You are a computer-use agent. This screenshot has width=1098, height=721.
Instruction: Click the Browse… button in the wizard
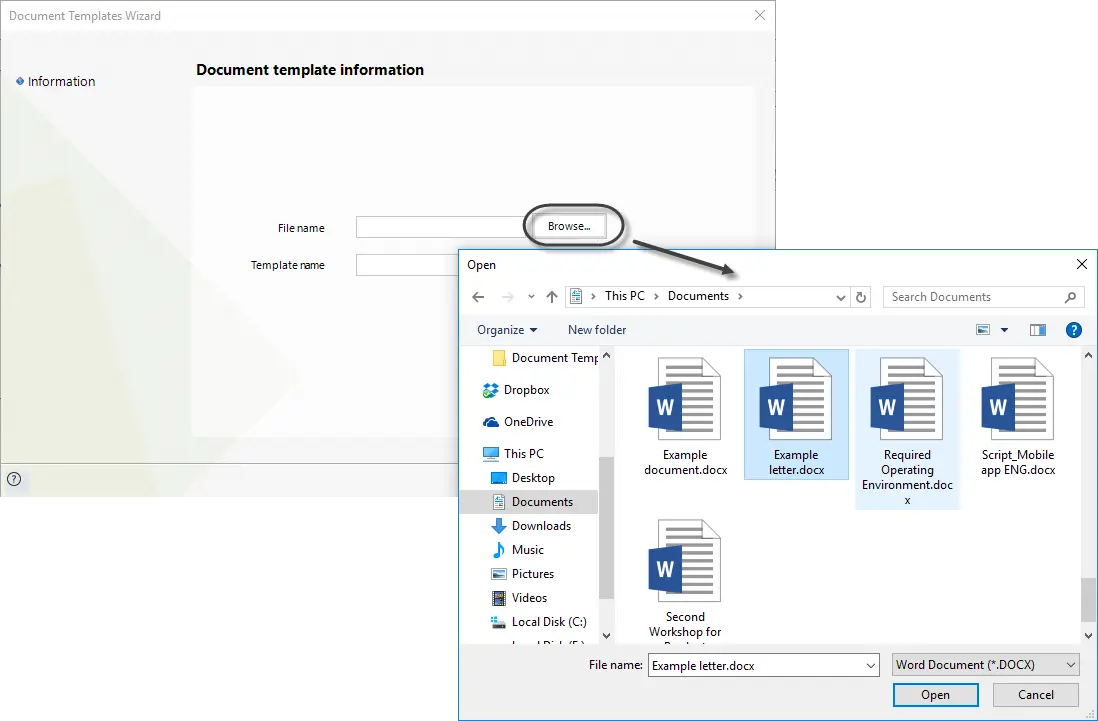click(x=569, y=226)
